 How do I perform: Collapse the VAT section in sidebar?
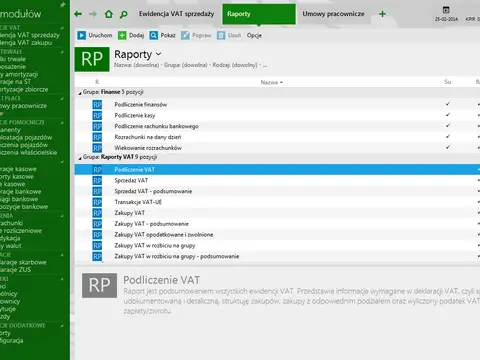tap(62, 28)
